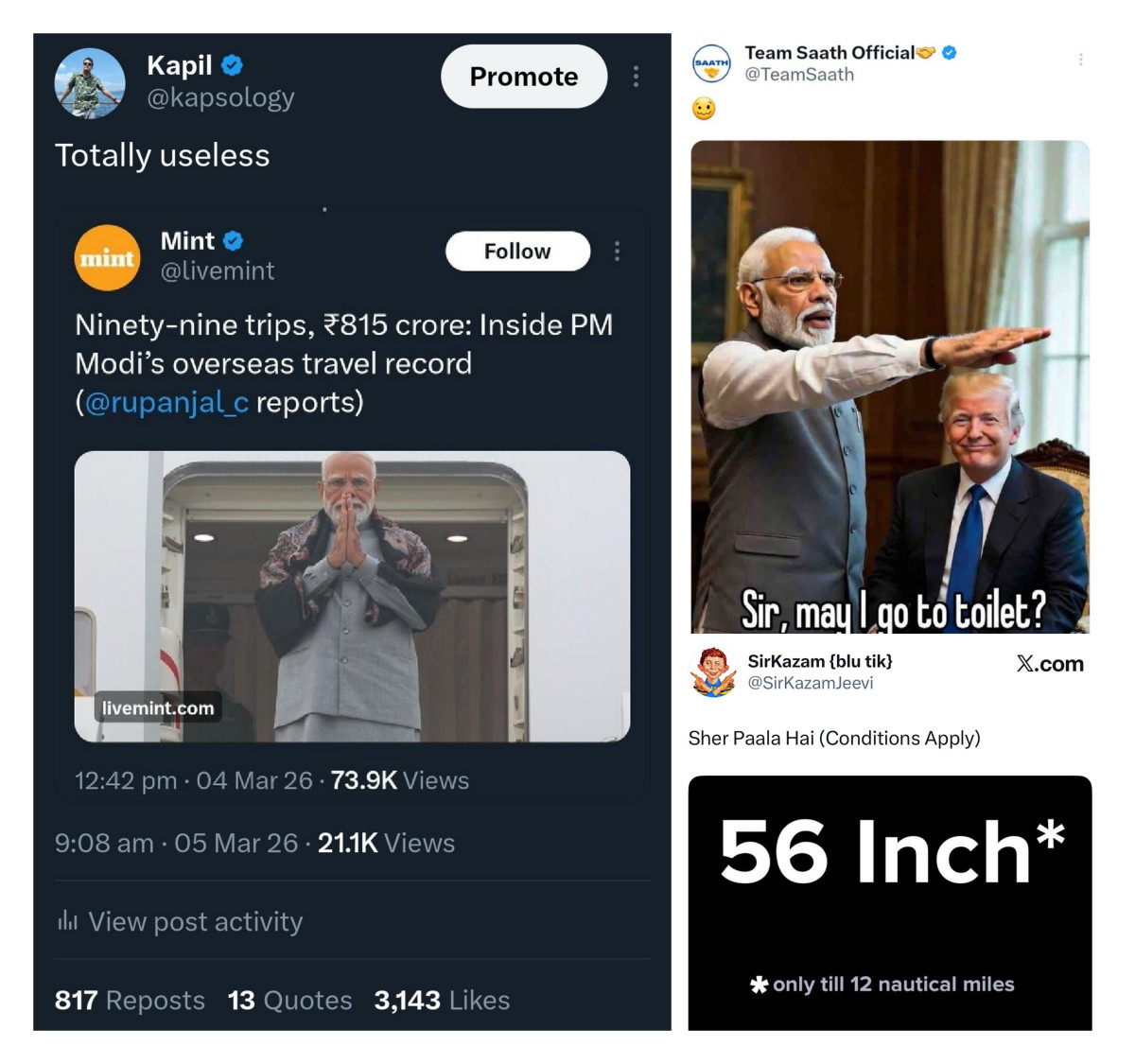Click Mint's blue verified badge
This screenshot has height=1064, width=1135.
[233, 241]
